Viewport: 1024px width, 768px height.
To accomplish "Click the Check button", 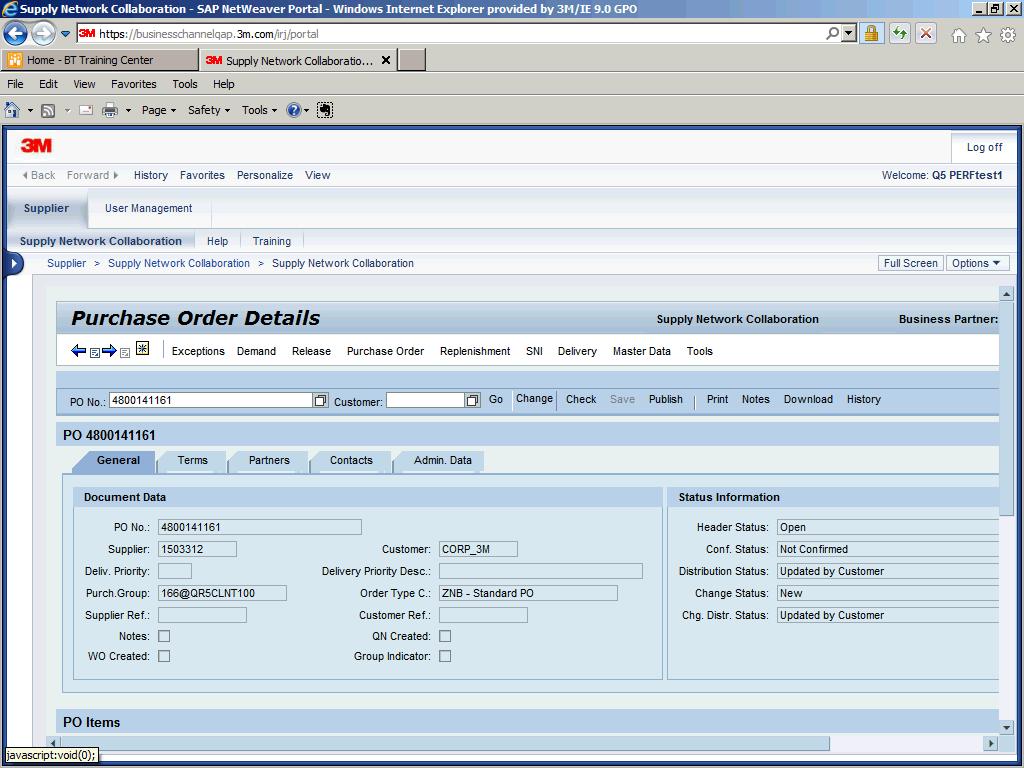I will click(x=581, y=399).
